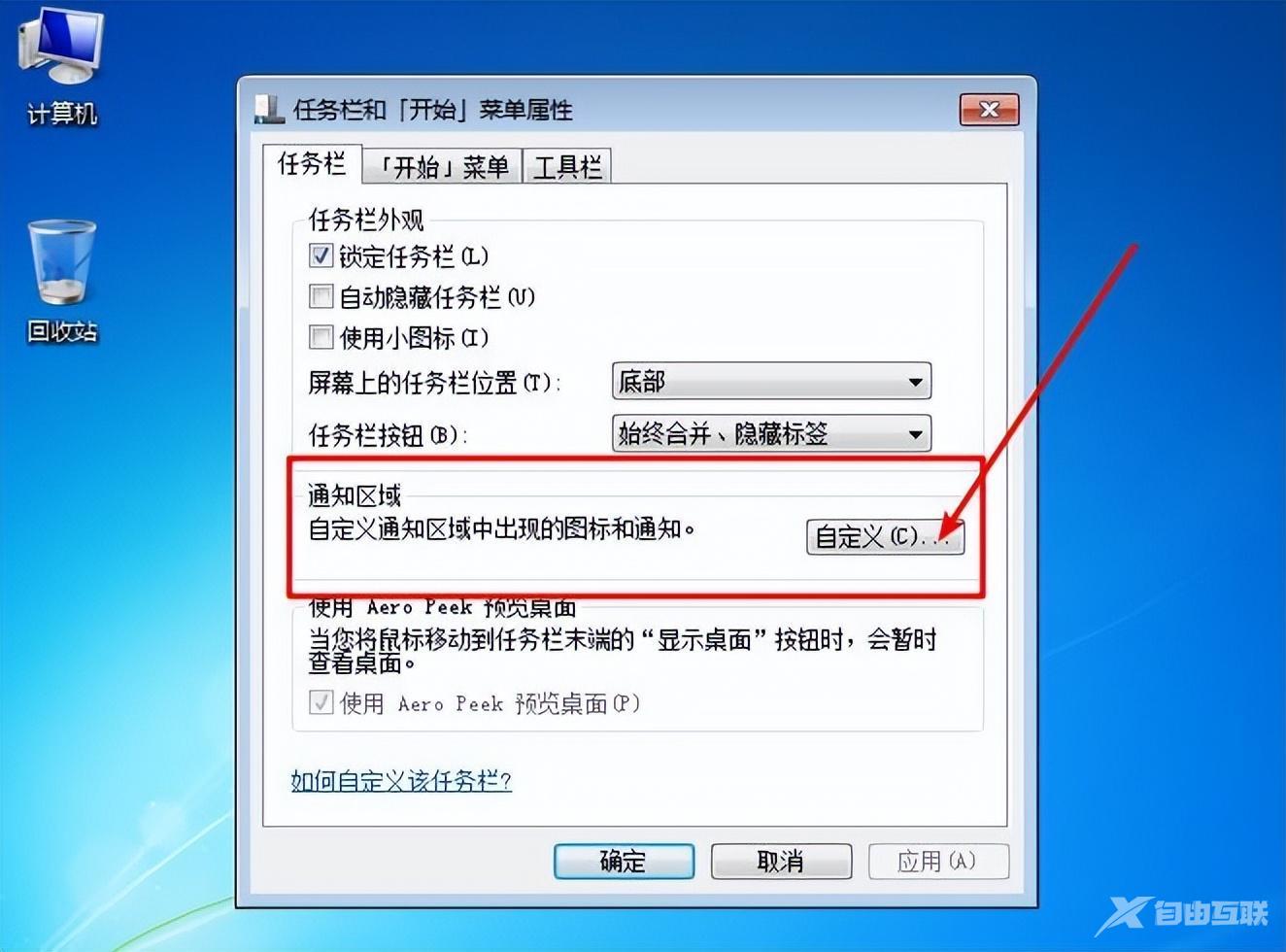Image resolution: width=1286 pixels, height=952 pixels.
Task: Switch to the 「开始」菜单 tab
Action: click(x=442, y=167)
